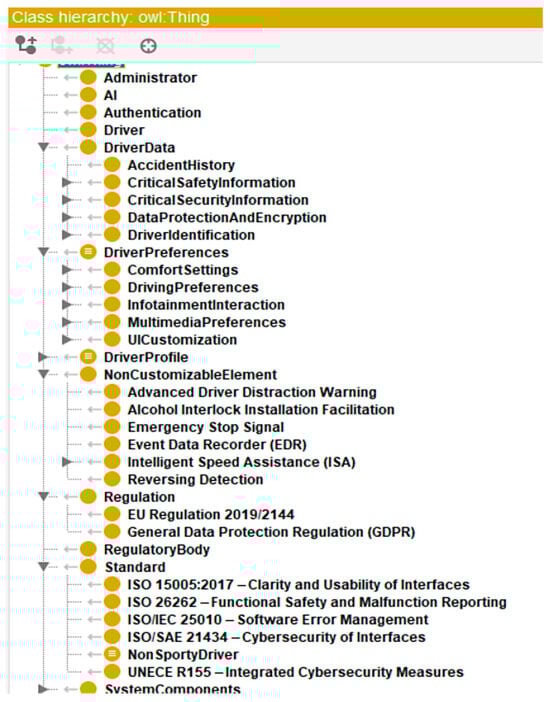The width and height of the screenshot is (550, 702).
Task: Click the AccidentHistory class circle icon
Action: 112,165
